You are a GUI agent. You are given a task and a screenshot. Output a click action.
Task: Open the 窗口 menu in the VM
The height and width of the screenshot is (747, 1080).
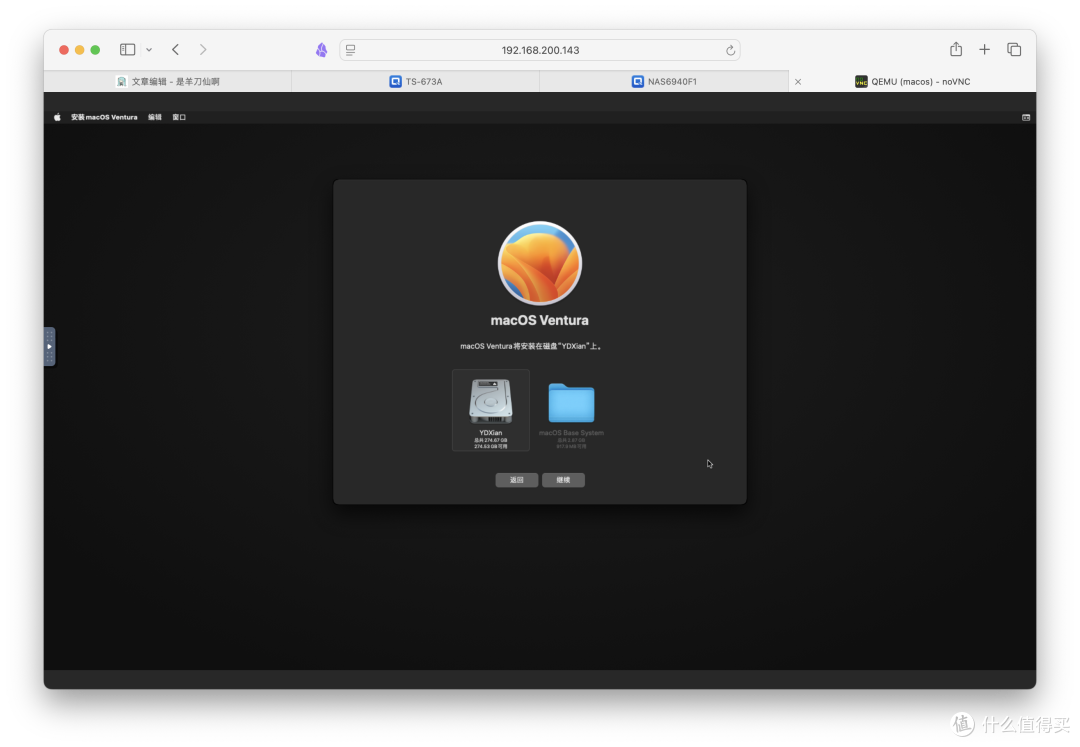(179, 117)
